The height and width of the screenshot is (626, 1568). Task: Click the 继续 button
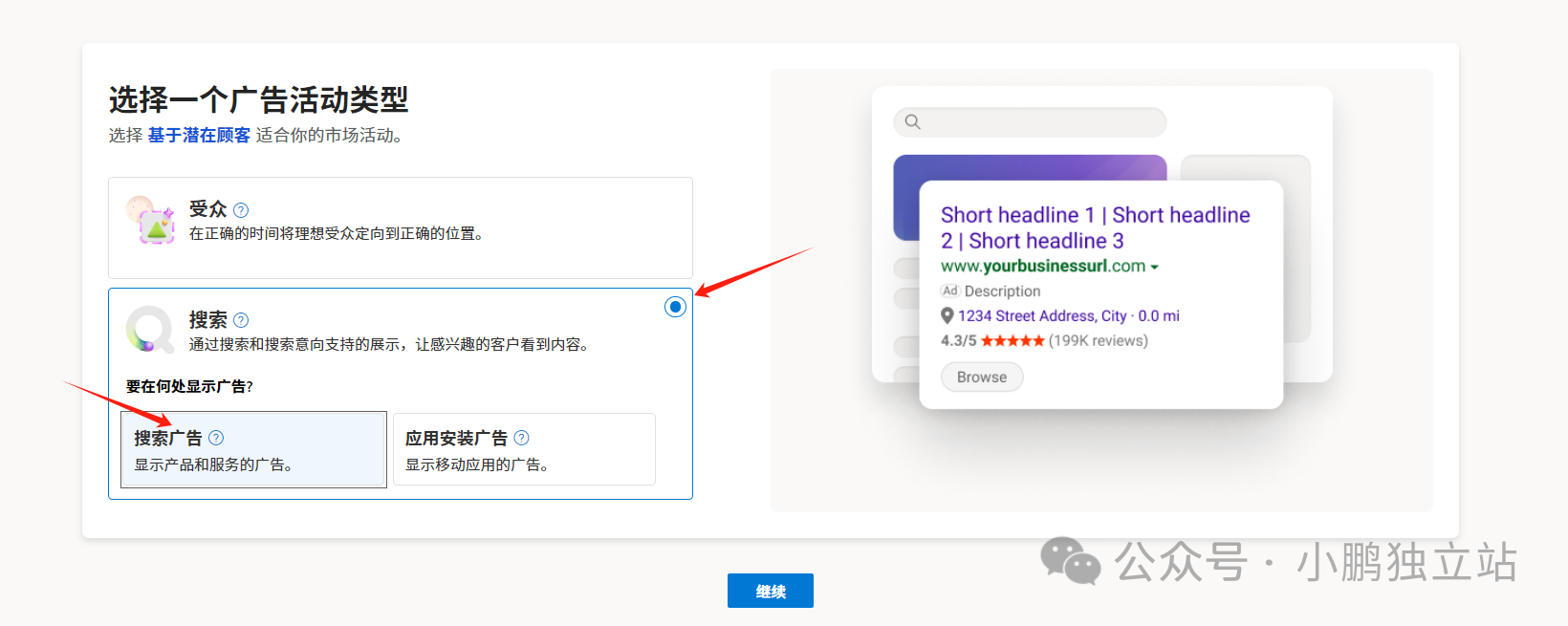[770, 591]
